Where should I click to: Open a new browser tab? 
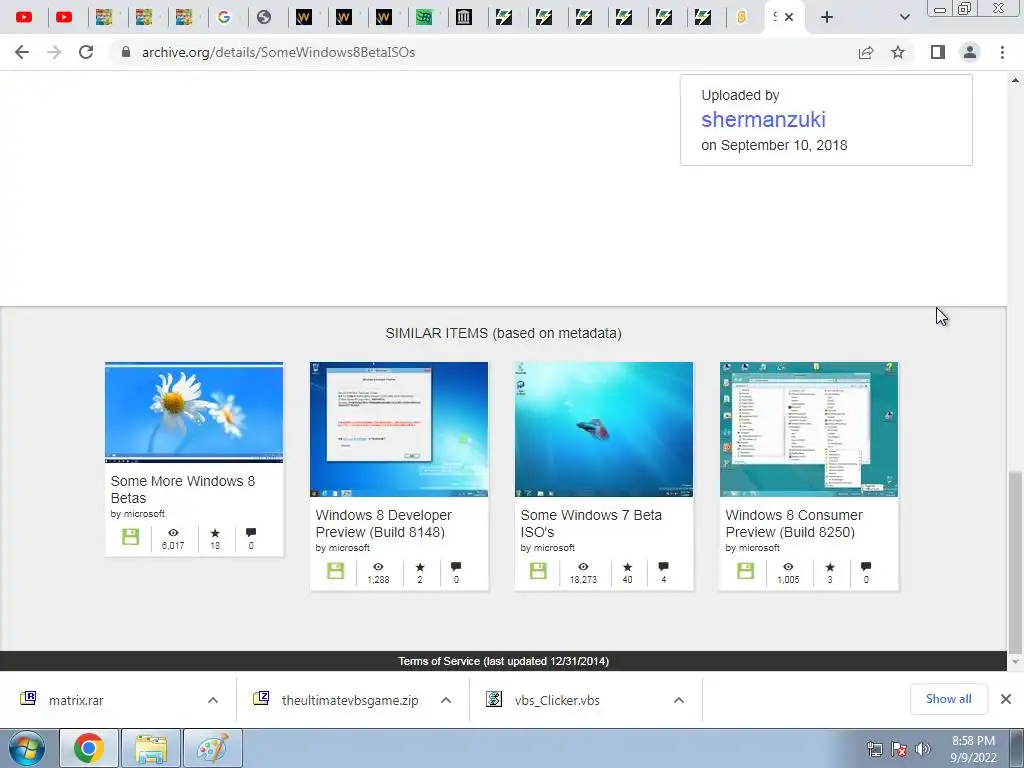click(827, 17)
